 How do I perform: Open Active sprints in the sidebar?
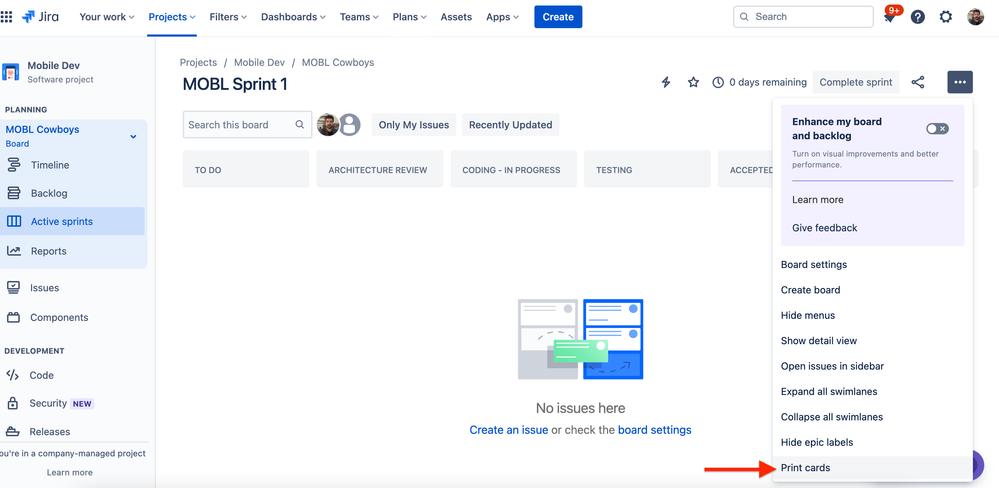(x=73, y=222)
